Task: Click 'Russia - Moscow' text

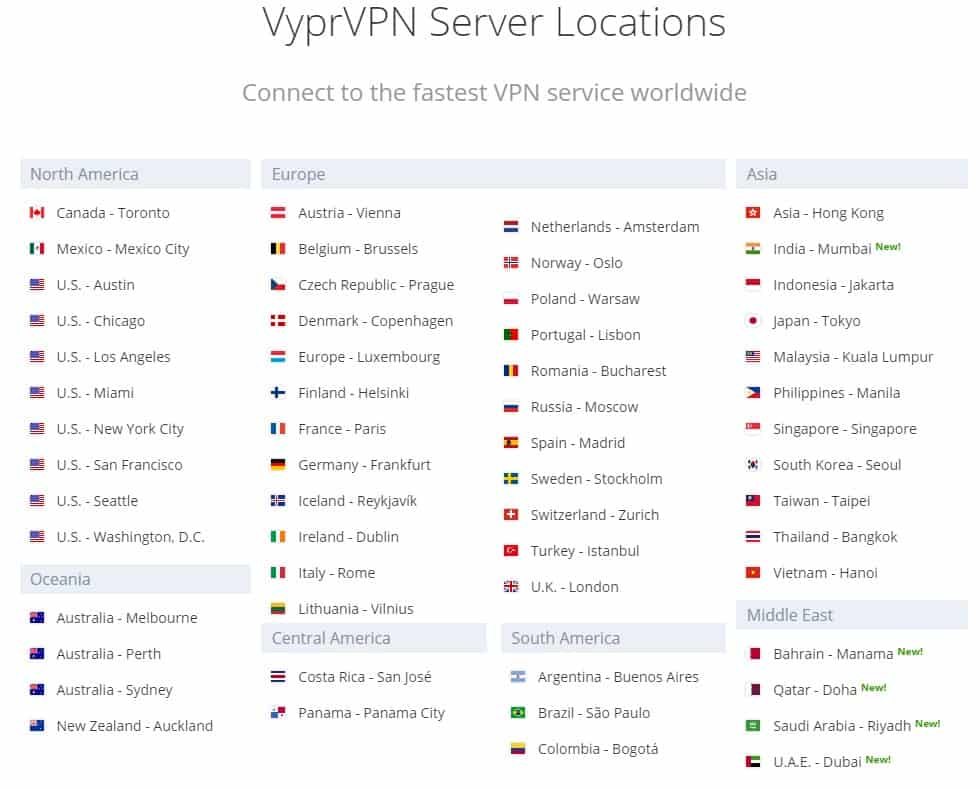Action: click(x=584, y=407)
